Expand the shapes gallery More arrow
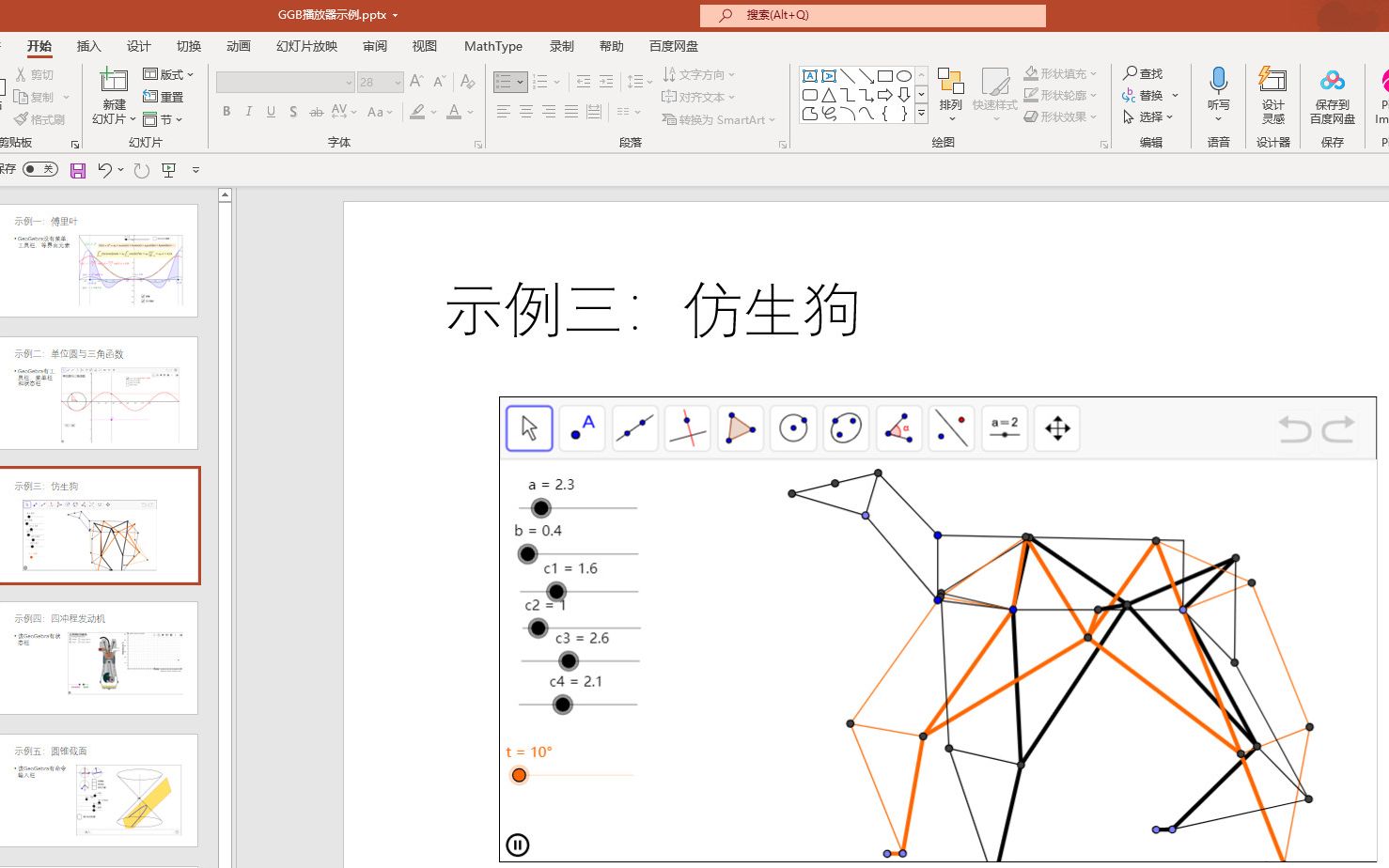The image size is (1389, 868). click(x=921, y=114)
